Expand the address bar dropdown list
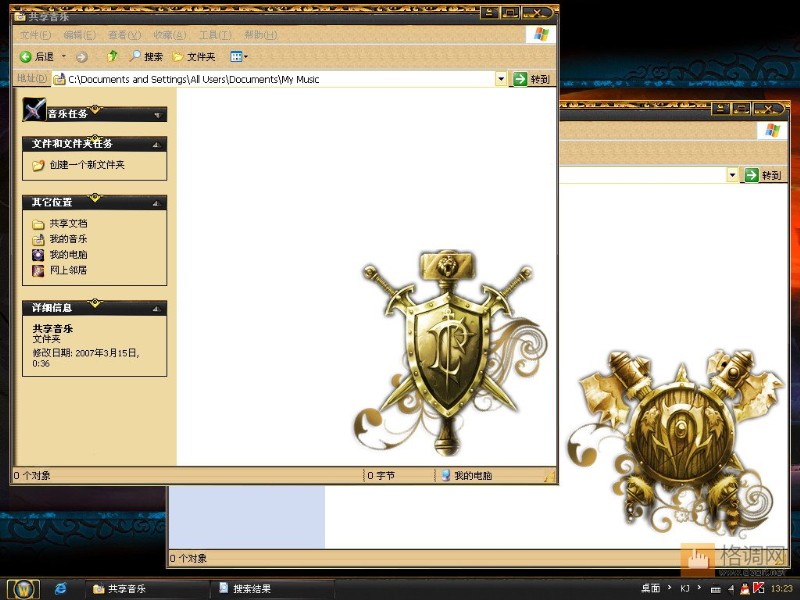Screen dimensions: 800x600 click(x=501, y=79)
